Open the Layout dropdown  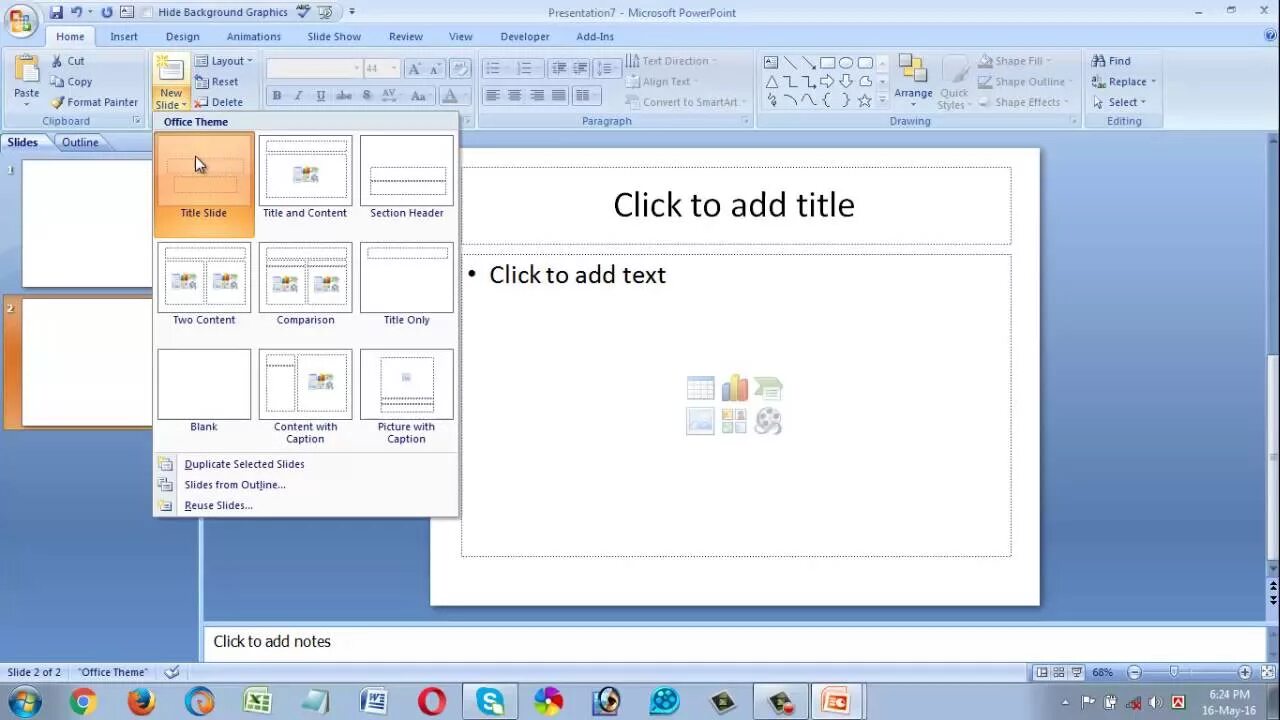click(x=224, y=61)
